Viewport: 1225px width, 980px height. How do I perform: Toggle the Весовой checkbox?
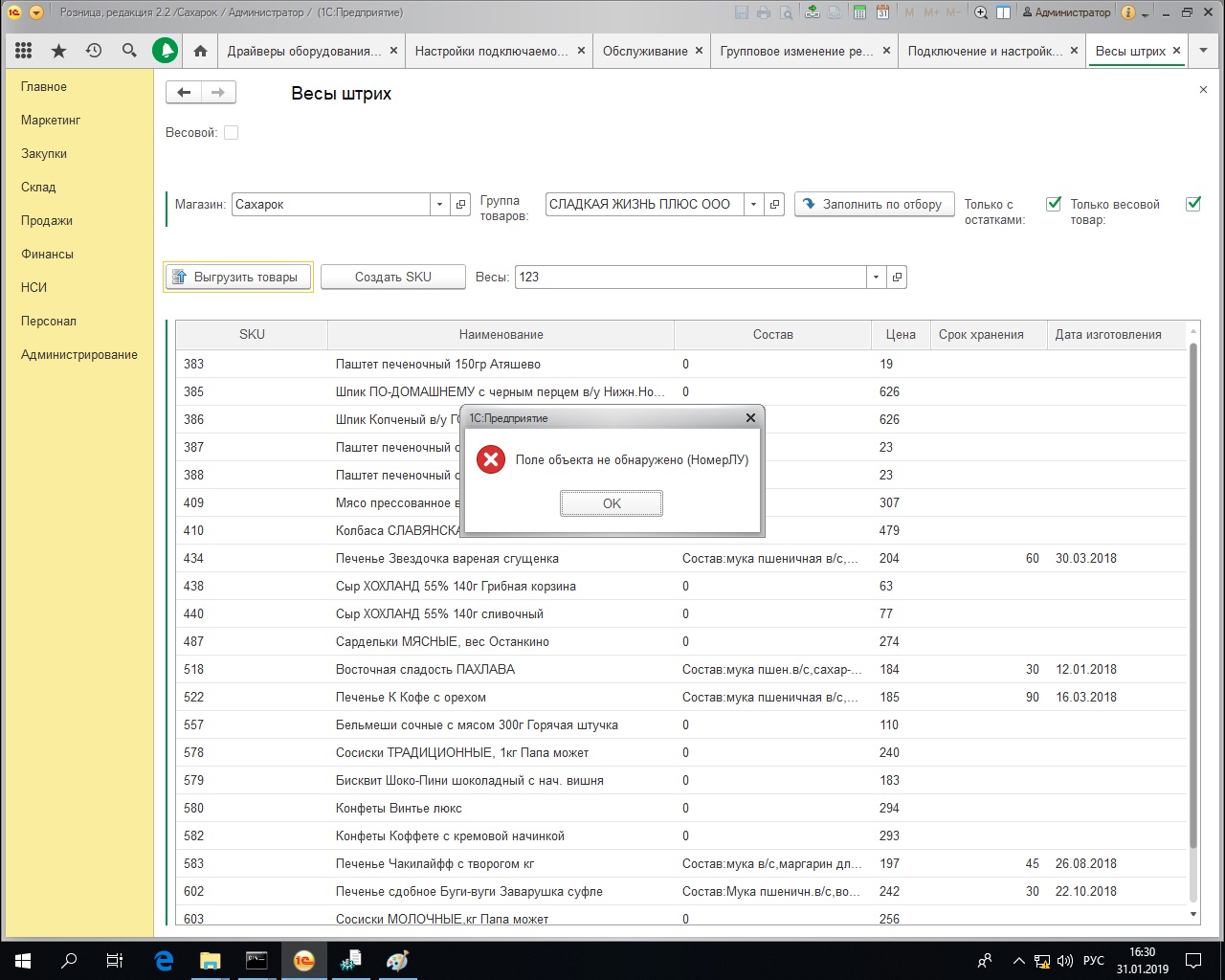(x=231, y=132)
